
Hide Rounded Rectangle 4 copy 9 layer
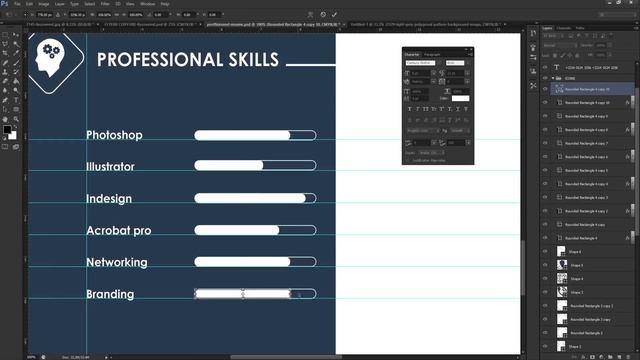click(545, 116)
